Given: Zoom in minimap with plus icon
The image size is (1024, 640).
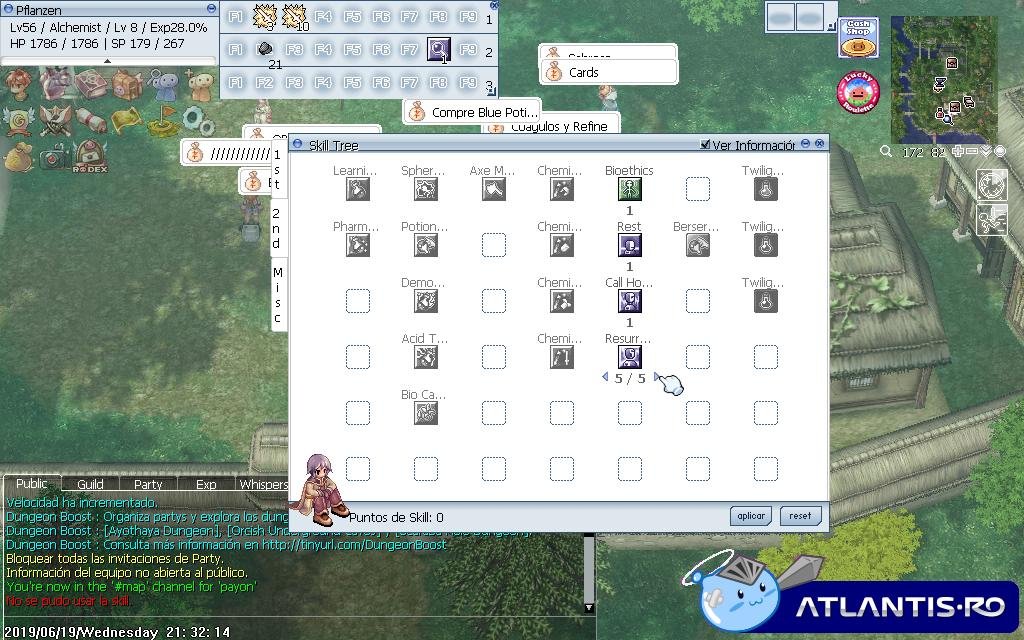Looking at the screenshot, I should (x=958, y=152).
